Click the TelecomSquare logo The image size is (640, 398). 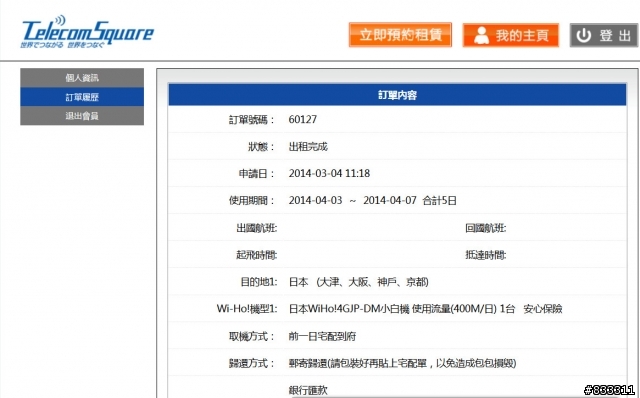pyautogui.click(x=87, y=33)
